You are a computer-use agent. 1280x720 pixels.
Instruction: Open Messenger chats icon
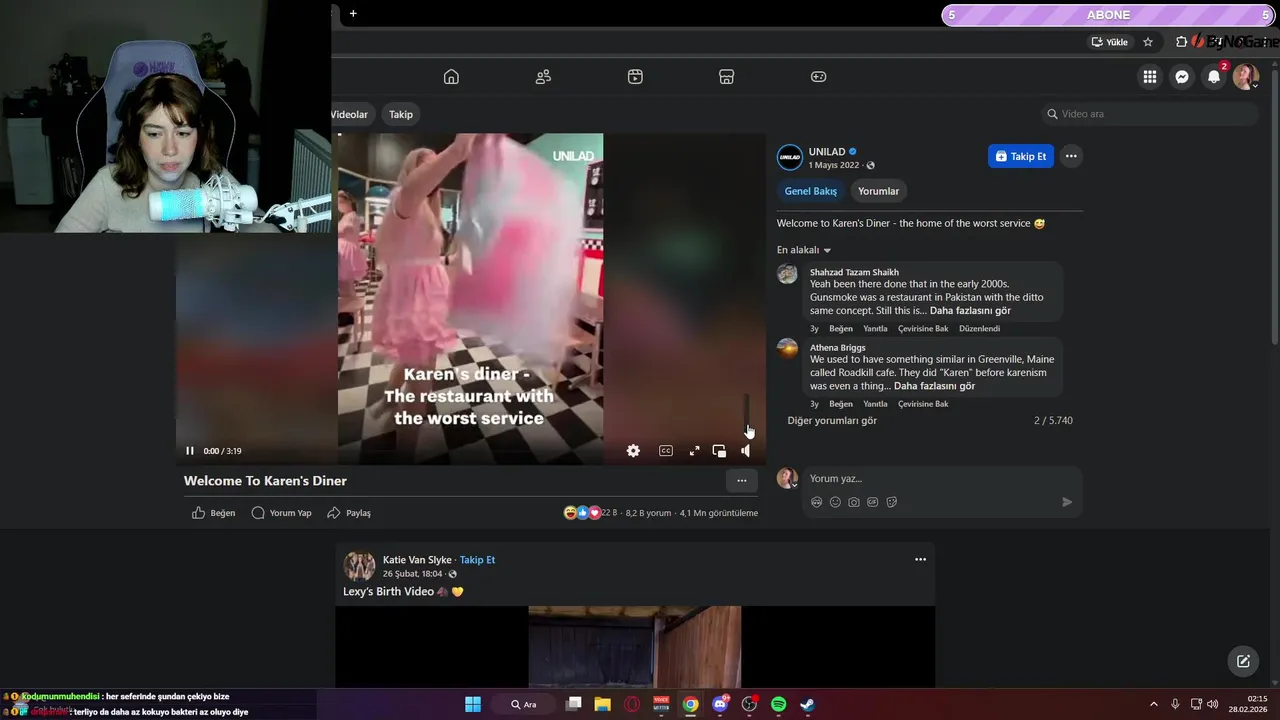(x=1182, y=77)
